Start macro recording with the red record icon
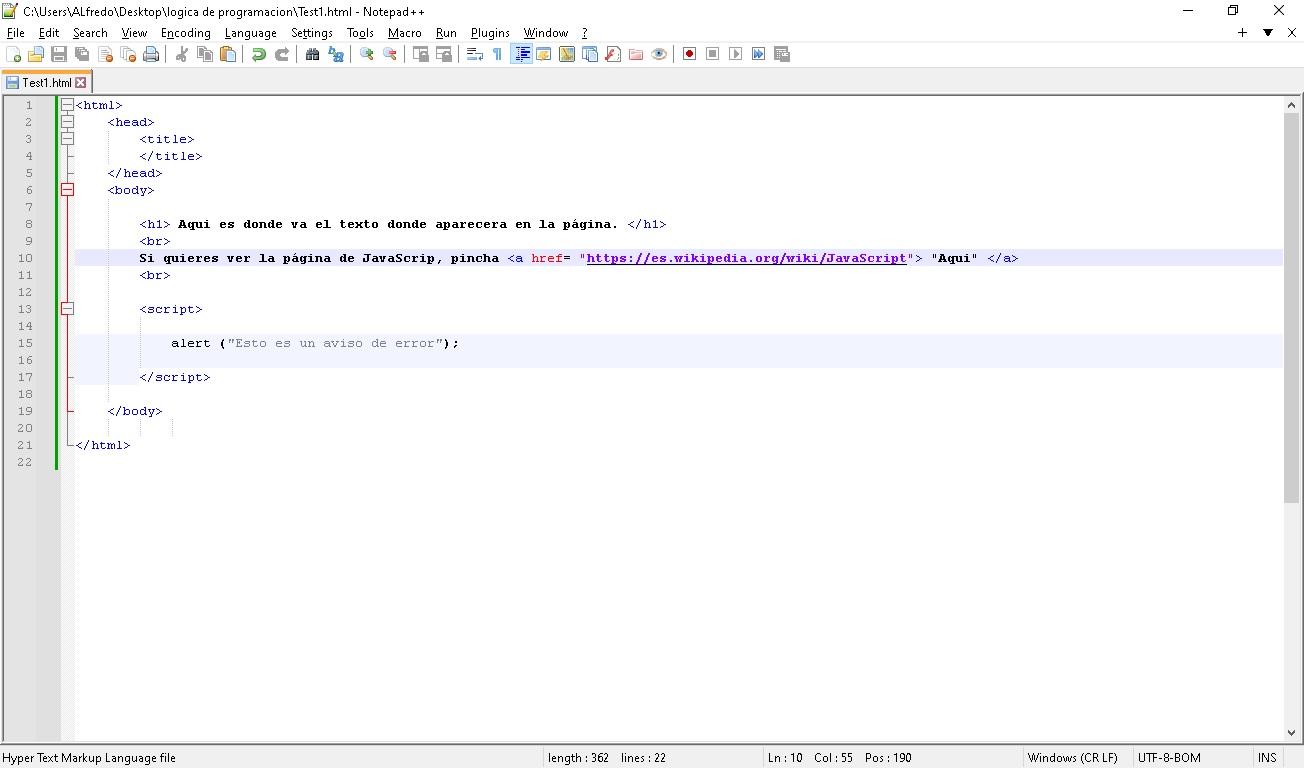Image resolution: width=1304 pixels, height=768 pixels. pyautogui.click(x=689, y=54)
